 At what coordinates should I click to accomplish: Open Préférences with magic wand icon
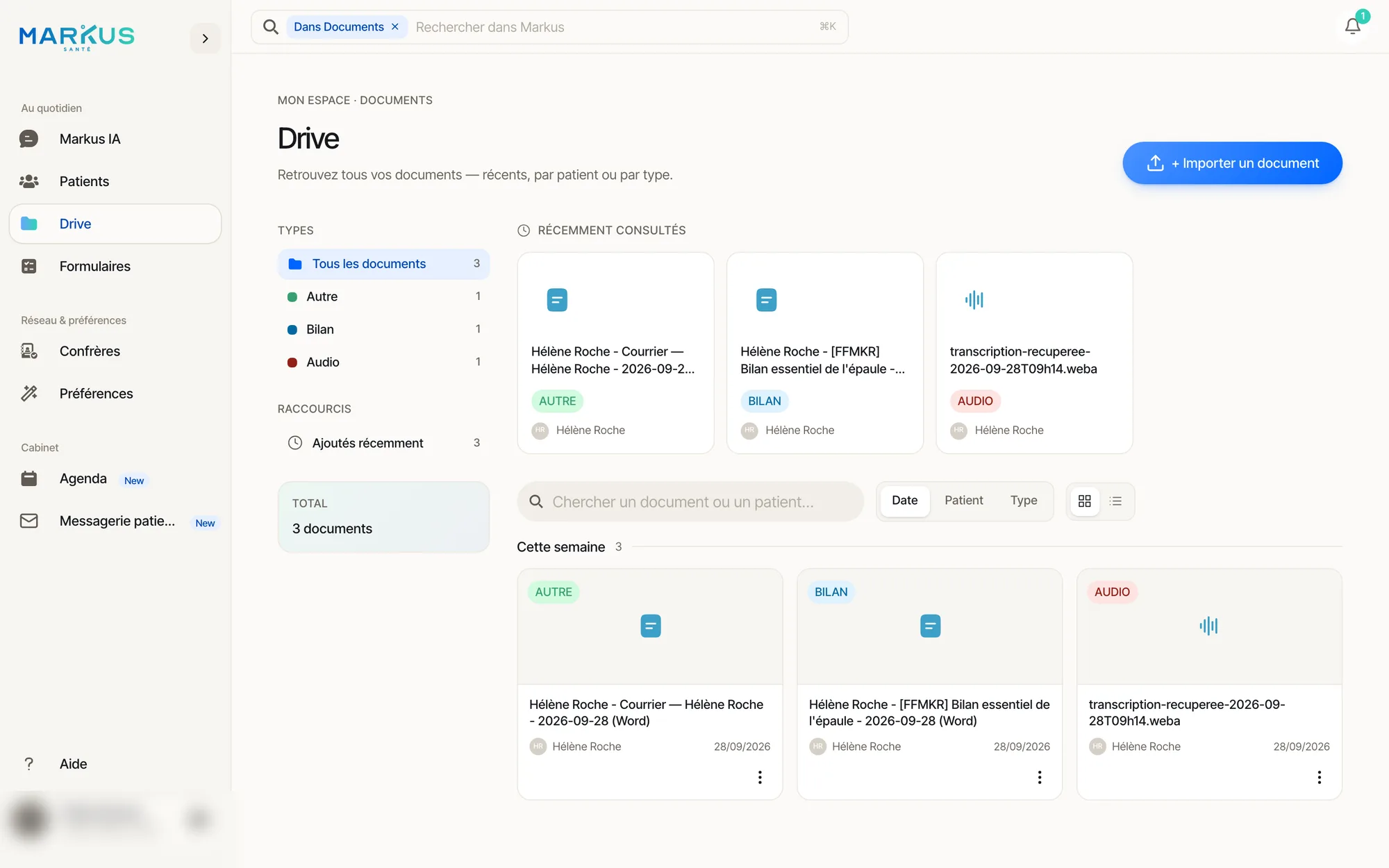coord(28,393)
